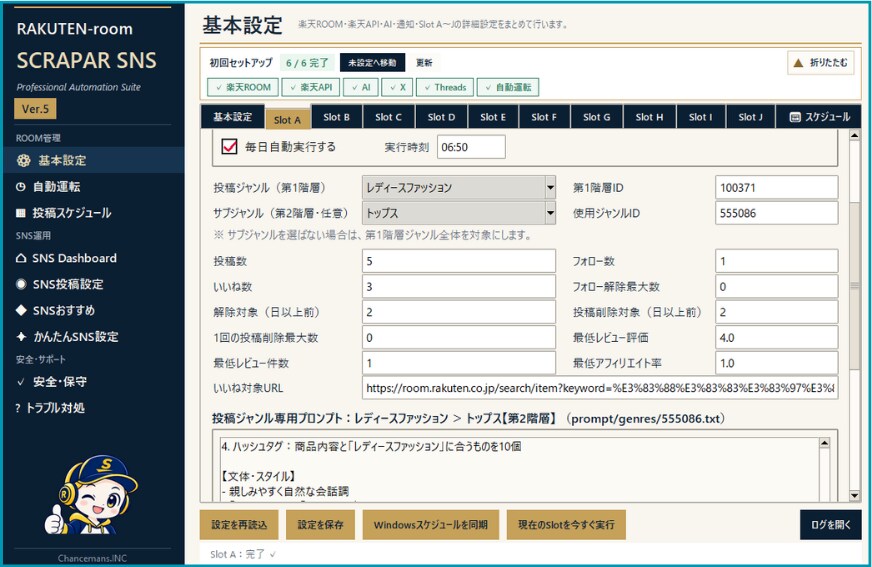The width and height of the screenshot is (872, 567).
Task: Click the Ver.5 badge
Action: (35, 109)
